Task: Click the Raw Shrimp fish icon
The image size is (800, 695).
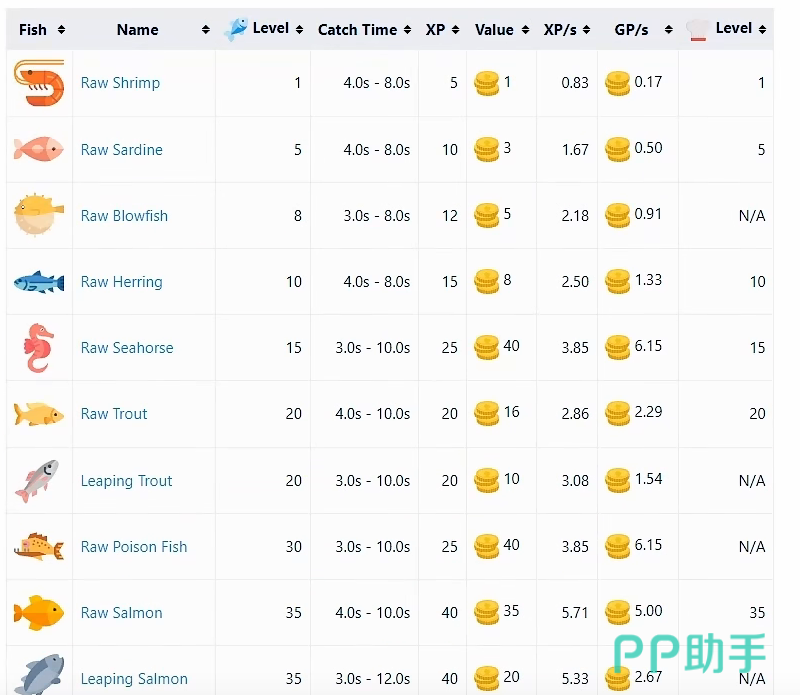Action: pyautogui.click(x=39, y=84)
